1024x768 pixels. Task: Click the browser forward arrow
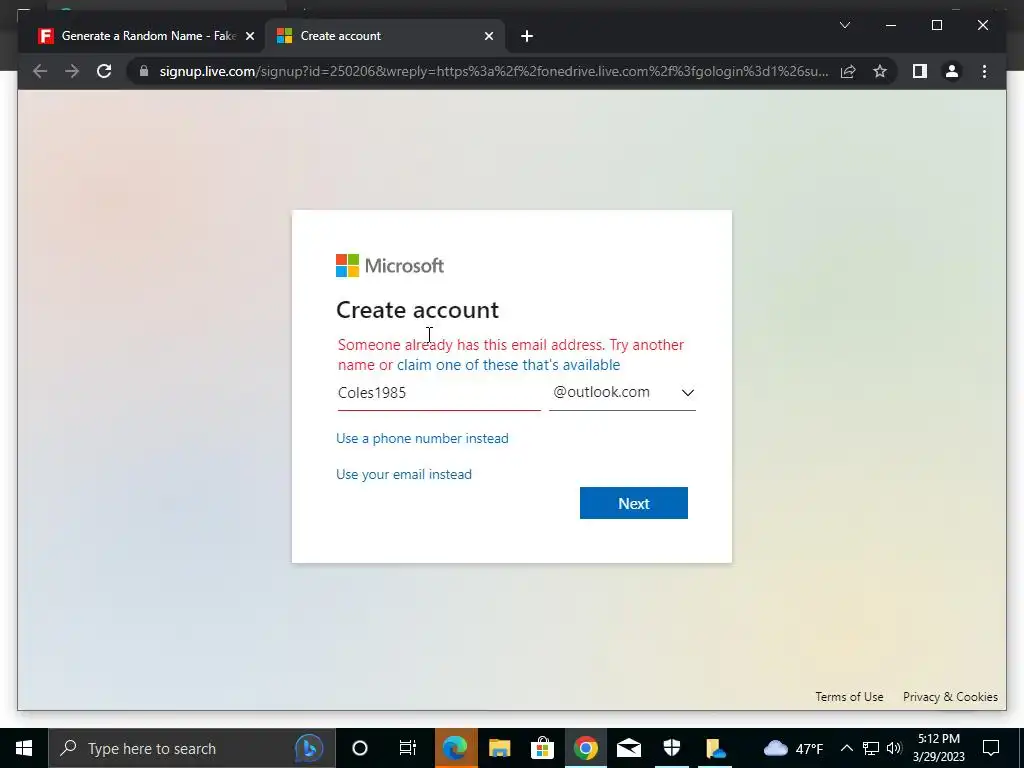point(72,71)
